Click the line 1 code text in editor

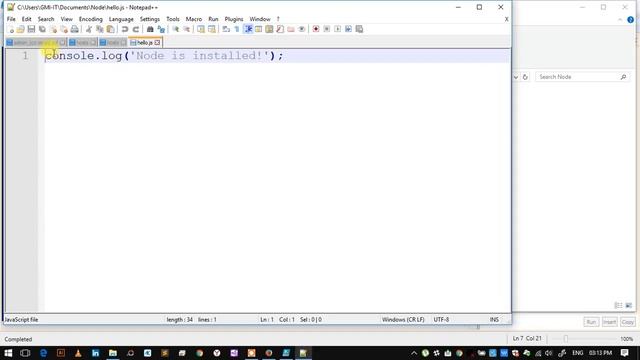tap(164, 56)
